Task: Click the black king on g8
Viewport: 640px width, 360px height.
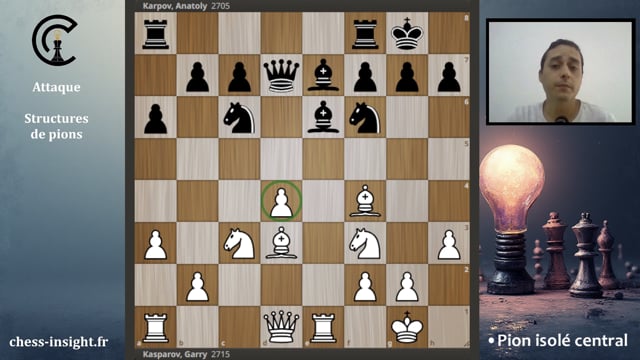Action: (x=407, y=34)
